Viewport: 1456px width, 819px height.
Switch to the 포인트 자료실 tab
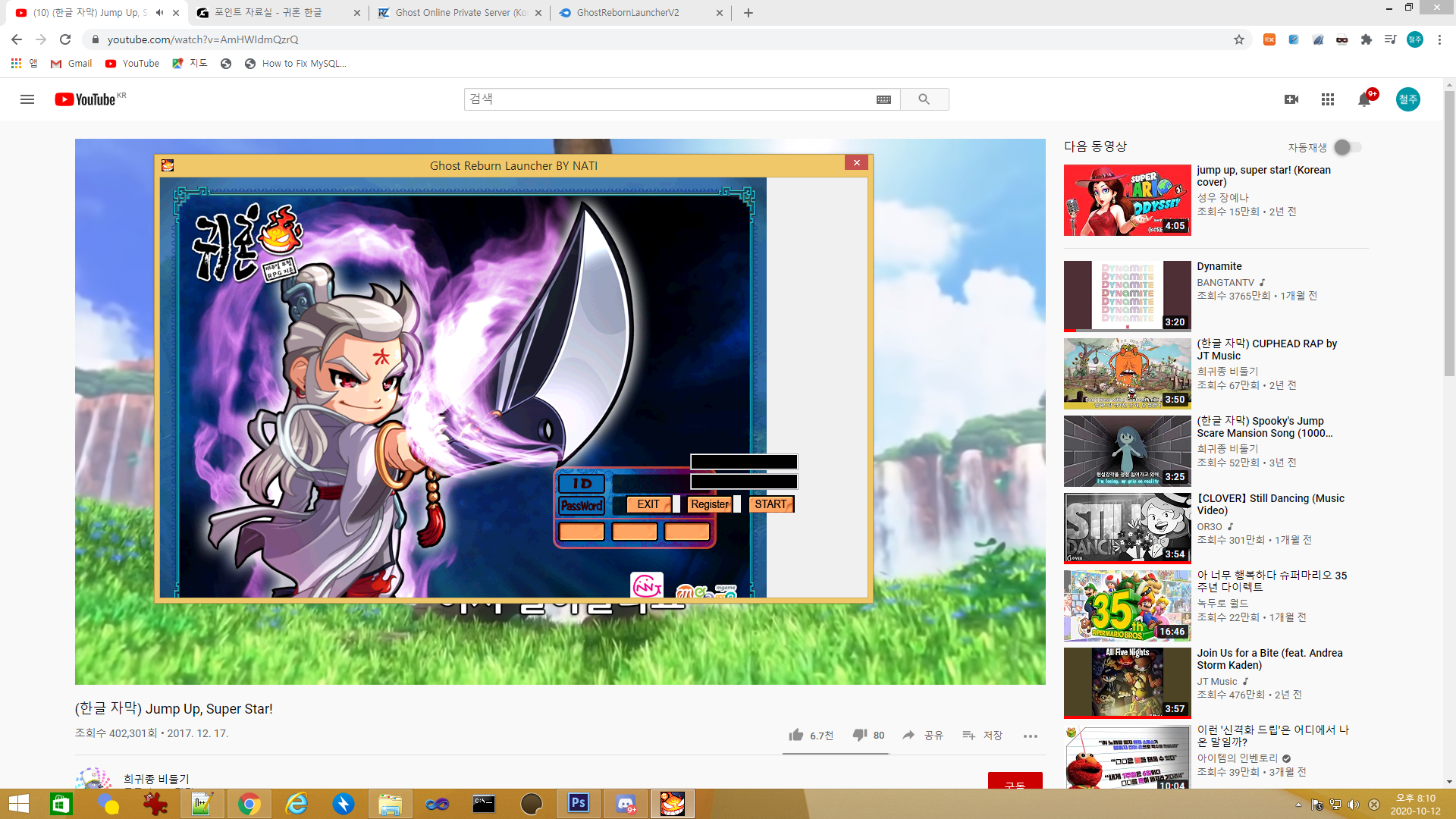coord(277,13)
